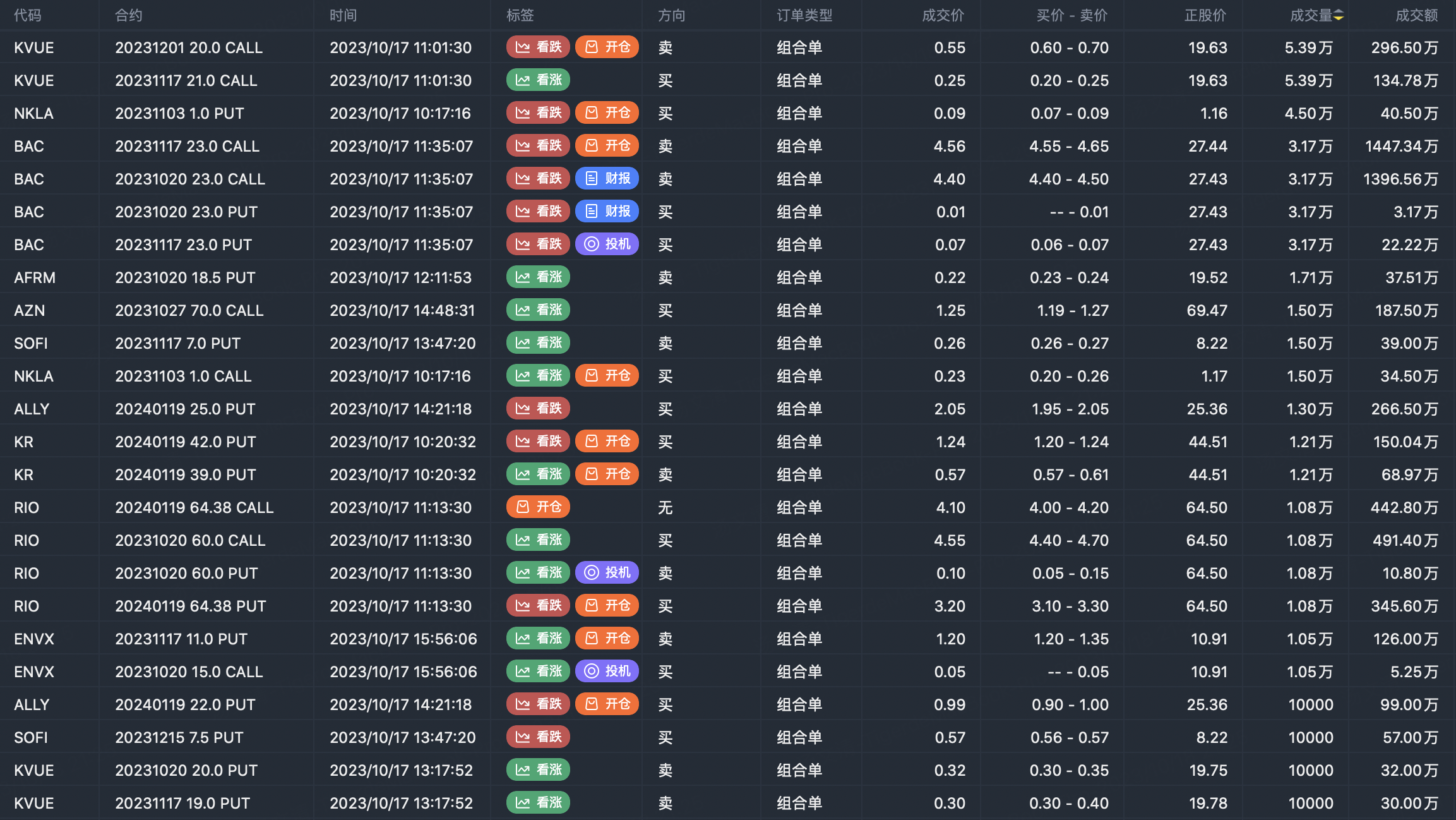The image size is (1456, 820).
Task: Click the 看涨 tag on SOFI 20231117 7.0 PUT
Action: coord(538,343)
